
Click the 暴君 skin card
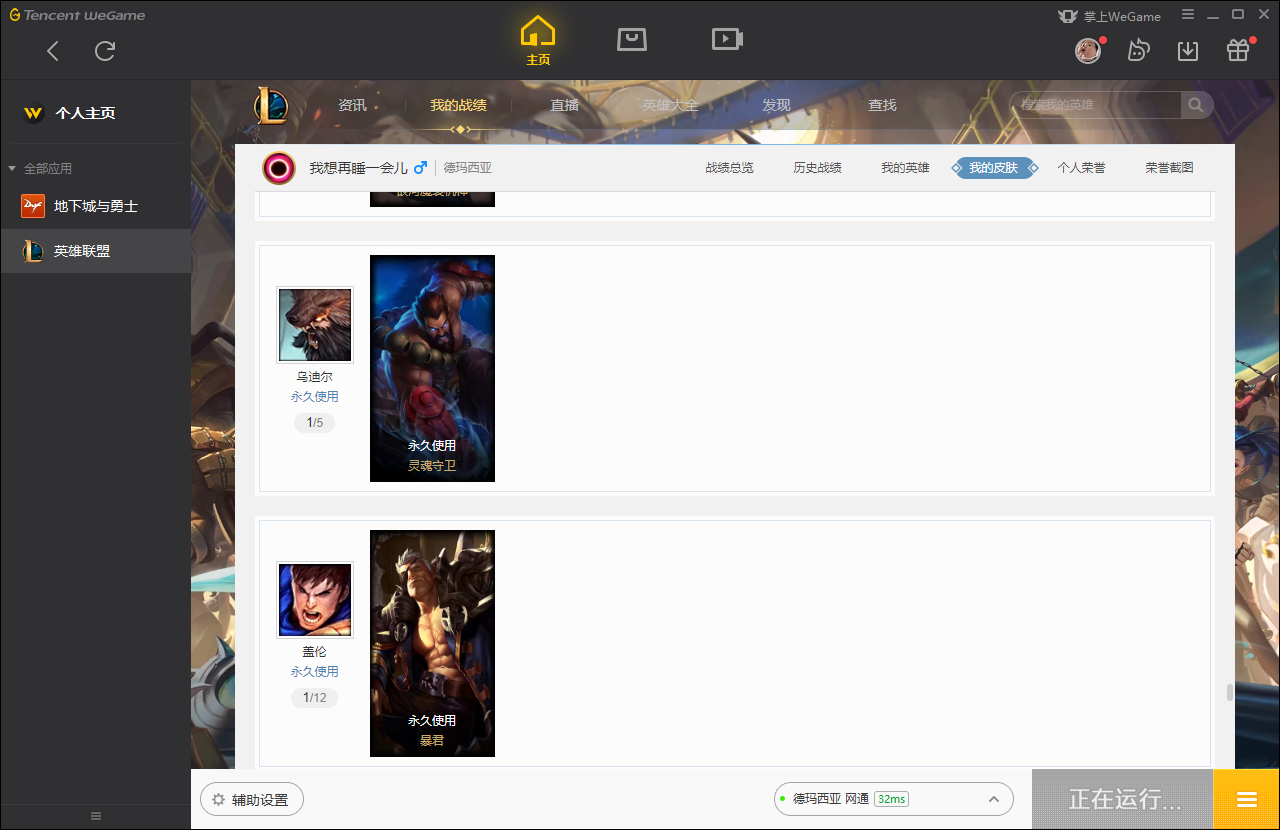(x=432, y=643)
